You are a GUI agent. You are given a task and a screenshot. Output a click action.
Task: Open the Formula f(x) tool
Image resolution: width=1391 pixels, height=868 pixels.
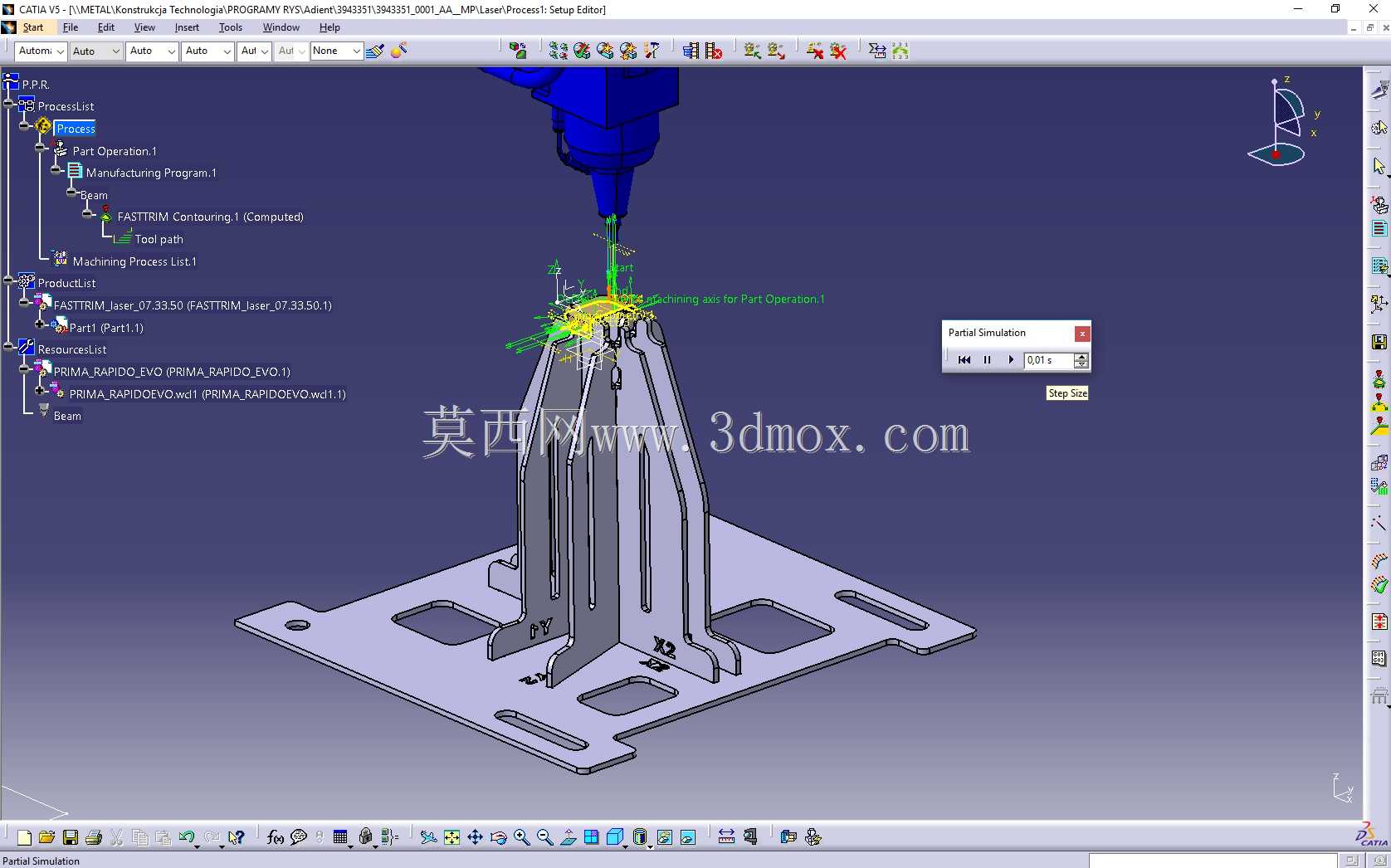coord(276,837)
